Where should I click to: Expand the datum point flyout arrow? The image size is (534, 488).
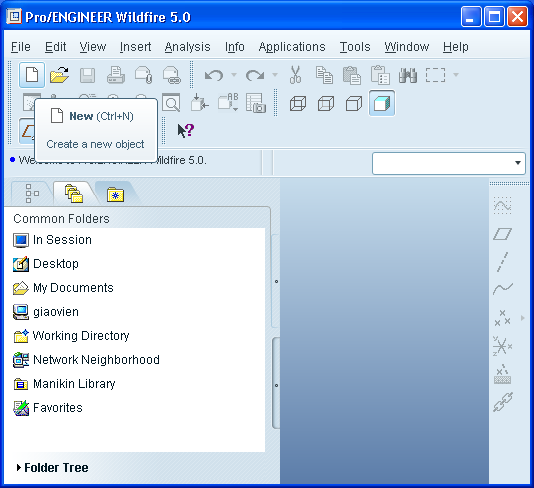(x=523, y=318)
